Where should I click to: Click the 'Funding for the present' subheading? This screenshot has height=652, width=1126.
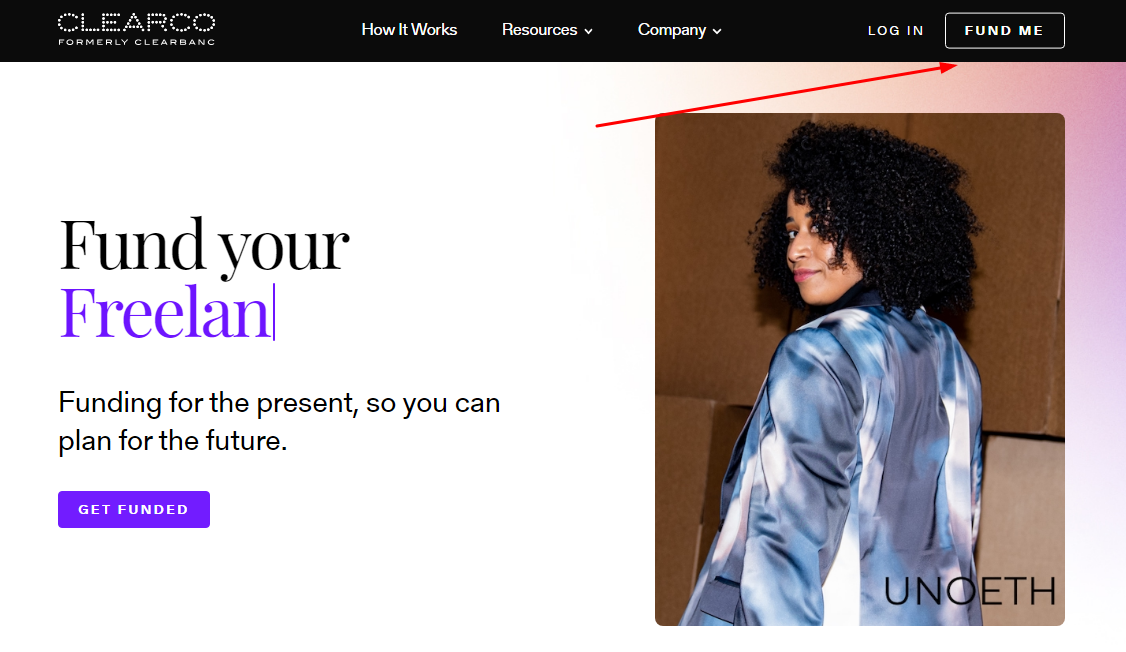pos(279,422)
